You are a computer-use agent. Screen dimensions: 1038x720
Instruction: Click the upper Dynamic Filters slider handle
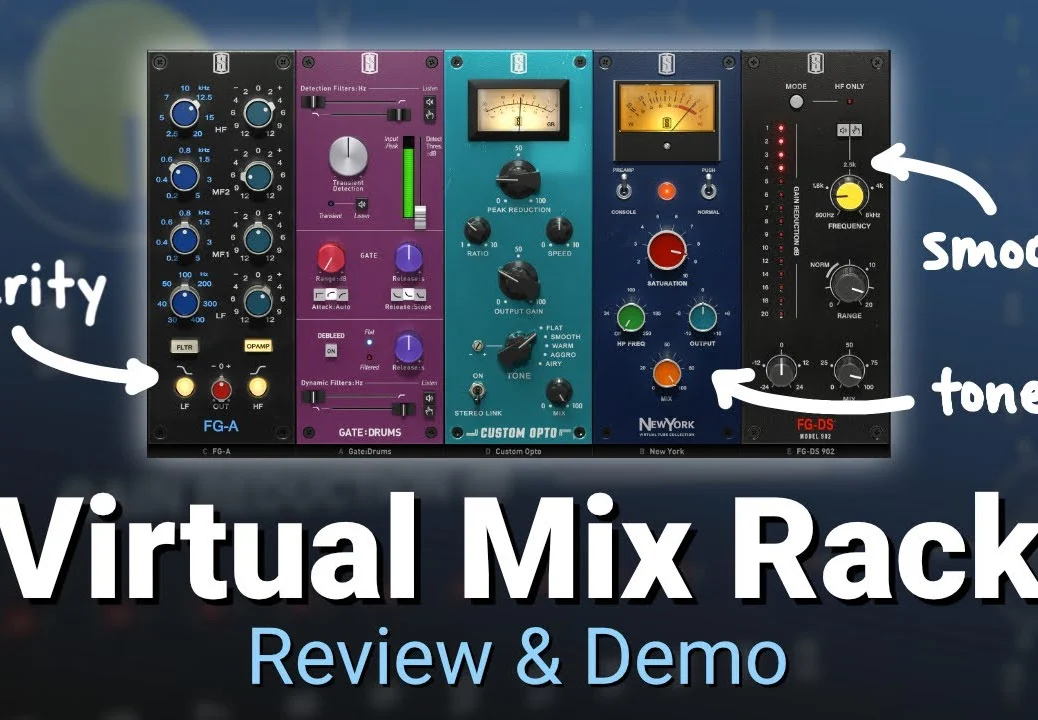click(x=312, y=397)
